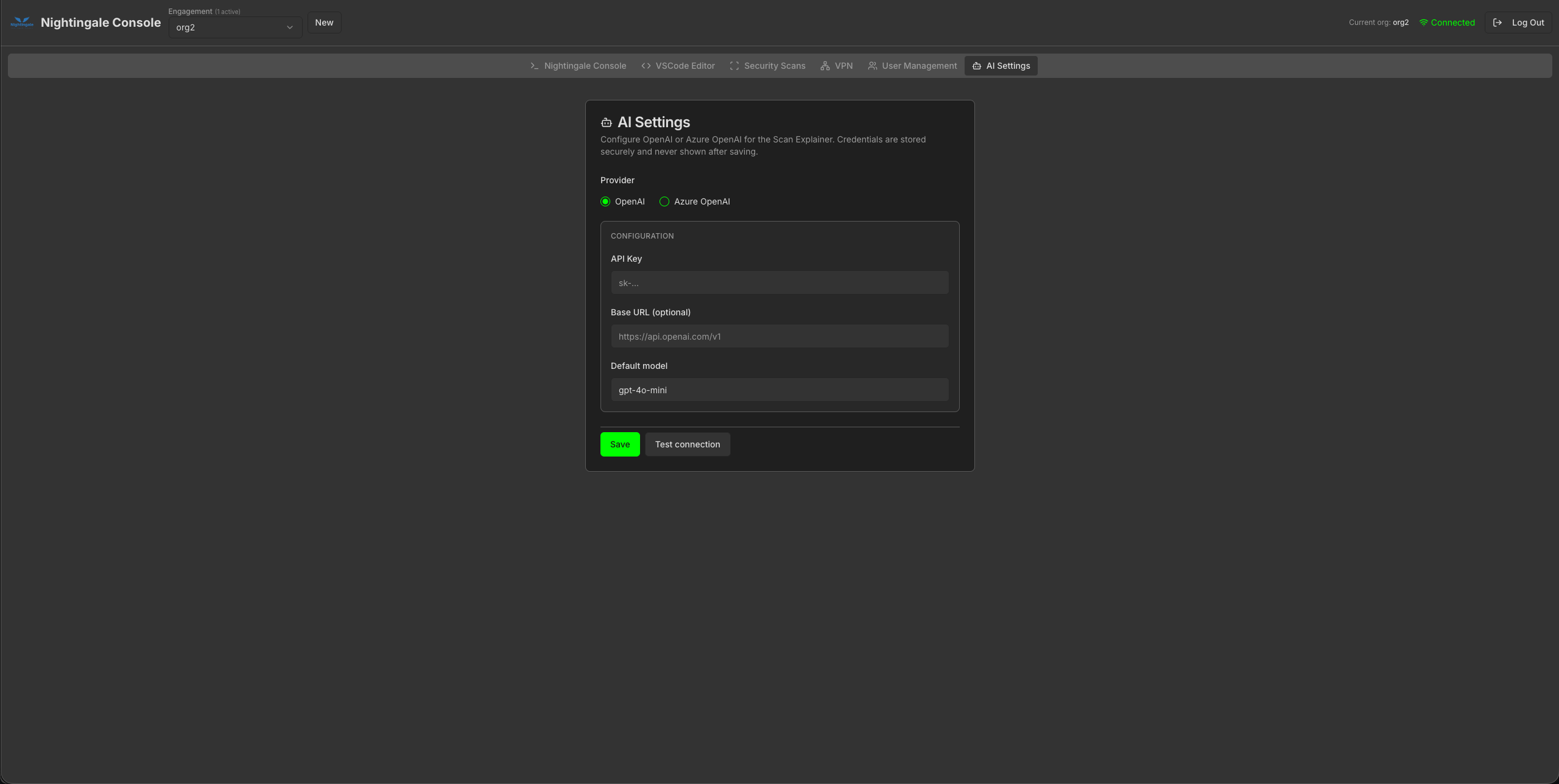This screenshot has height=784, width=1559.
Task: Click the Default model field with gpt-4o-mini
Action: [x=779, y=390]
